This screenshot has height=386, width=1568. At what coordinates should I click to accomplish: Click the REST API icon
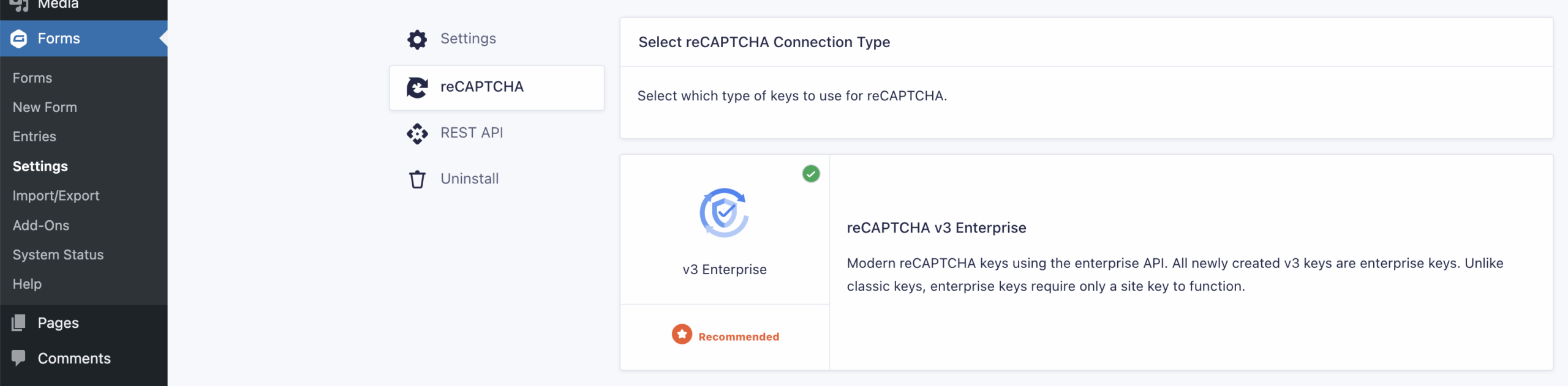(417, 133)
